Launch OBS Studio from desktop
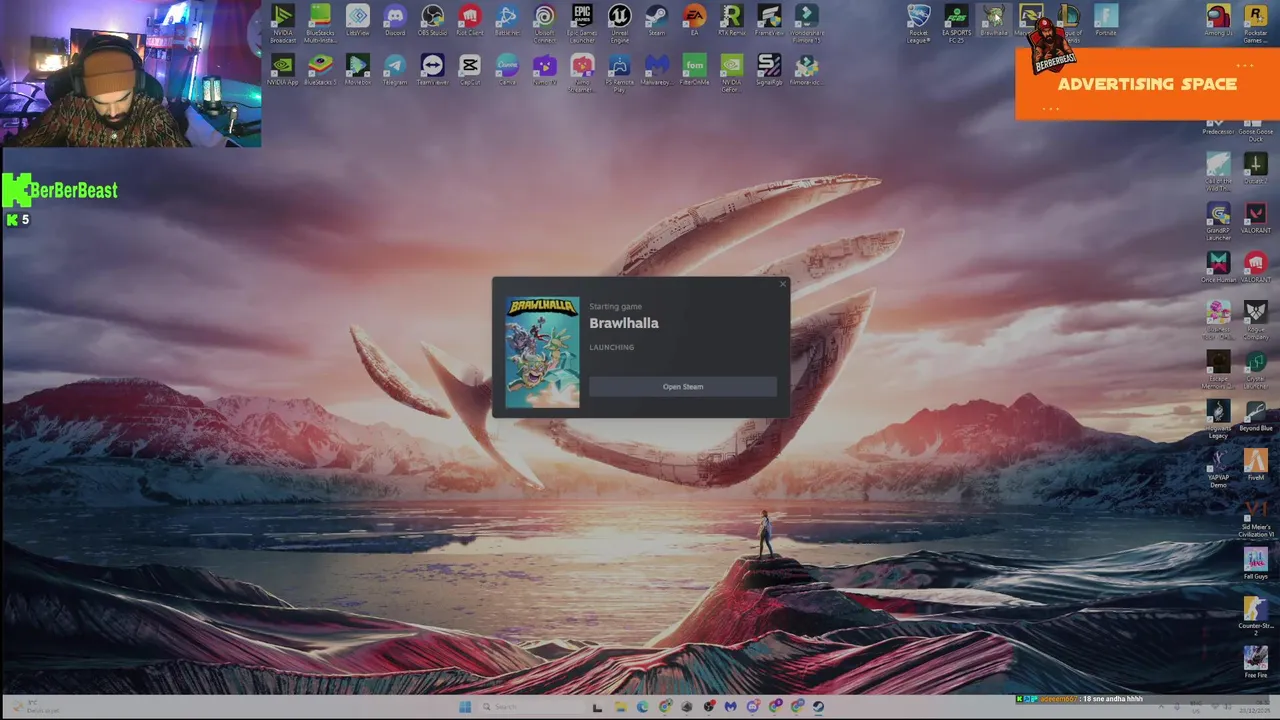This screenshot has width=1280, height=720. [x=432, y=20]
